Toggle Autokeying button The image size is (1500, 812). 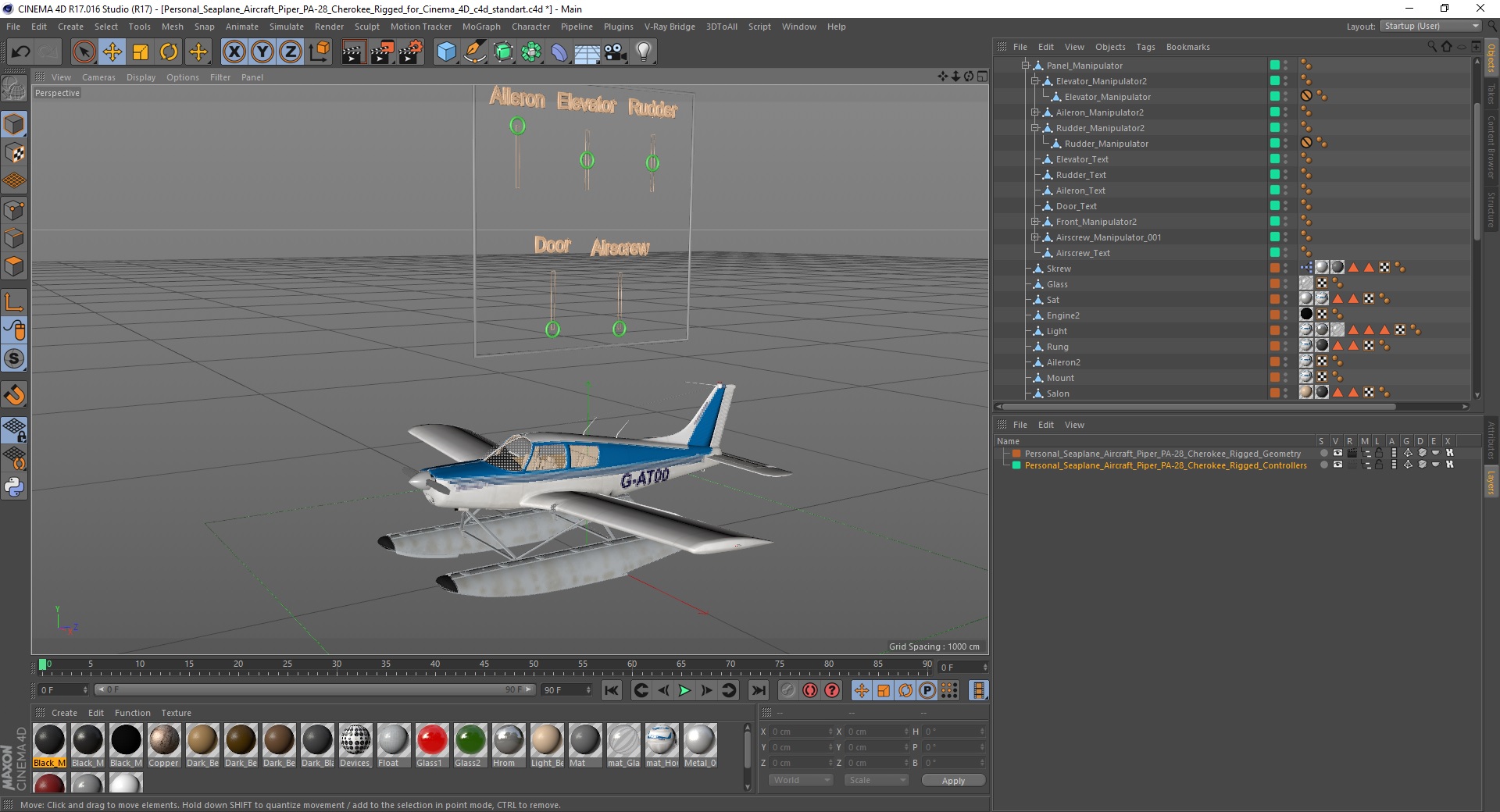click(810, 690)
